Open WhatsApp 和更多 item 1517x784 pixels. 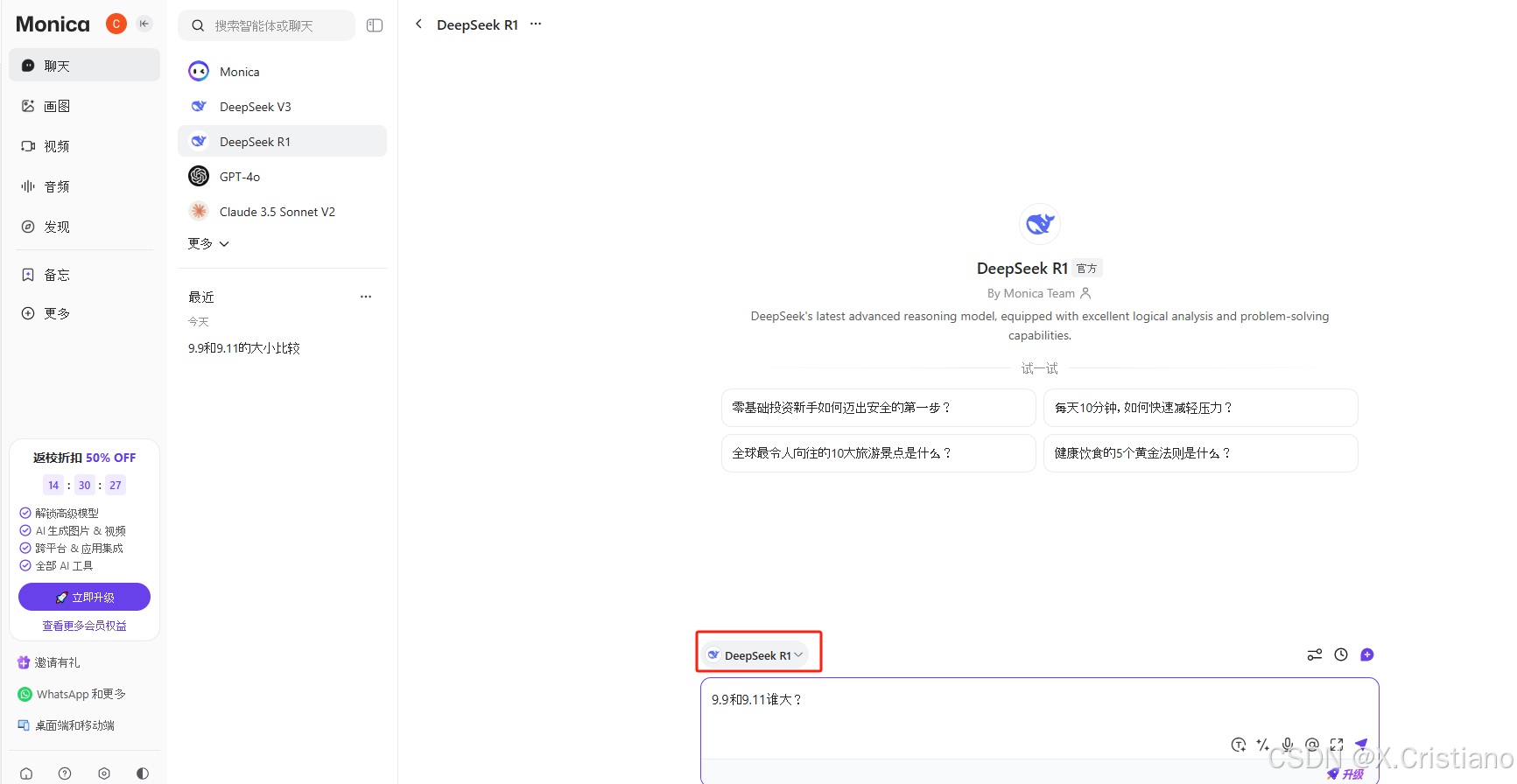click(x=72, y=694)
